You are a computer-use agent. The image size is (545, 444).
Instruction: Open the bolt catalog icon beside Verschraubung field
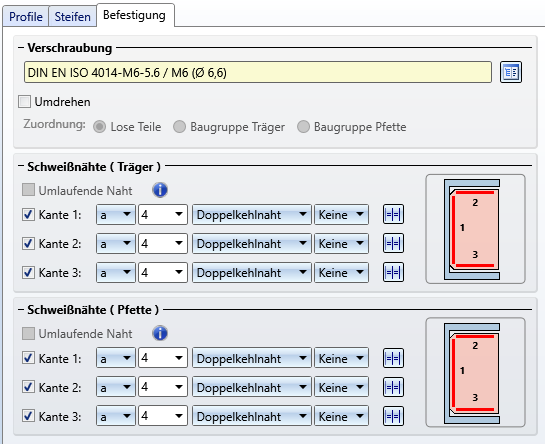(x=511, y=72)
